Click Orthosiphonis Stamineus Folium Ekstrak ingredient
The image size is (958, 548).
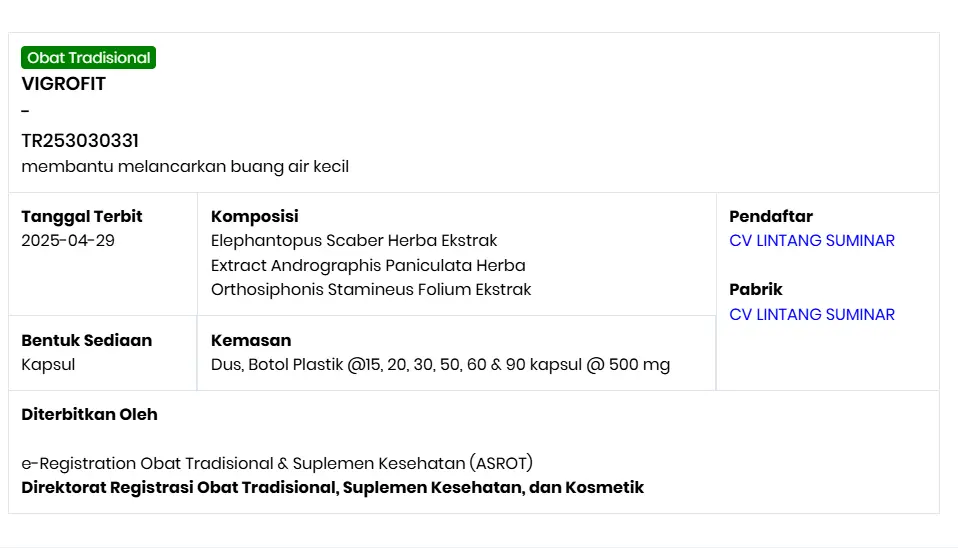point(371,290)
